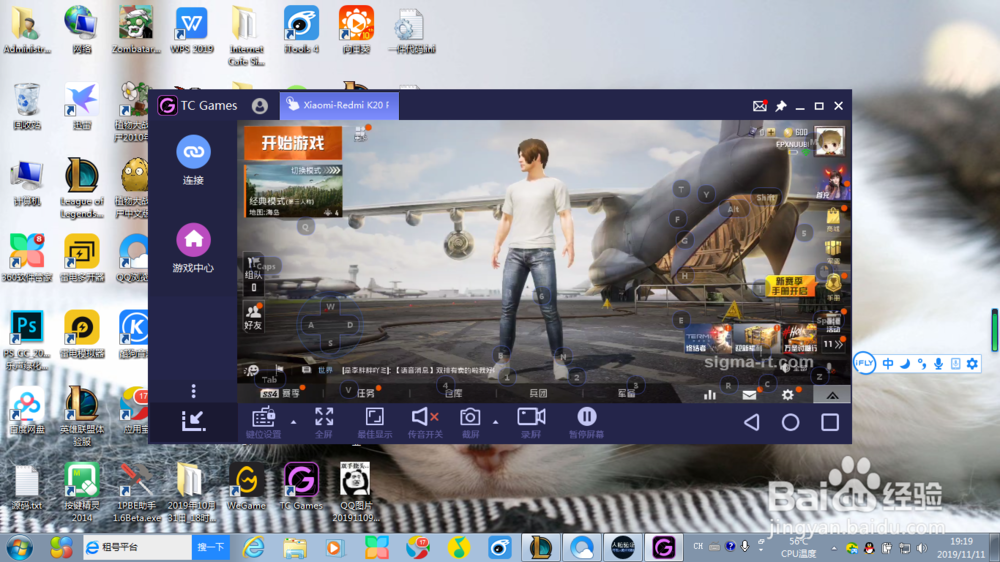Image resolution: width=1000 pixels, height=562 pixels.
Task: Select the 回收站 recycle bin desktop icon
Action: 27,107
